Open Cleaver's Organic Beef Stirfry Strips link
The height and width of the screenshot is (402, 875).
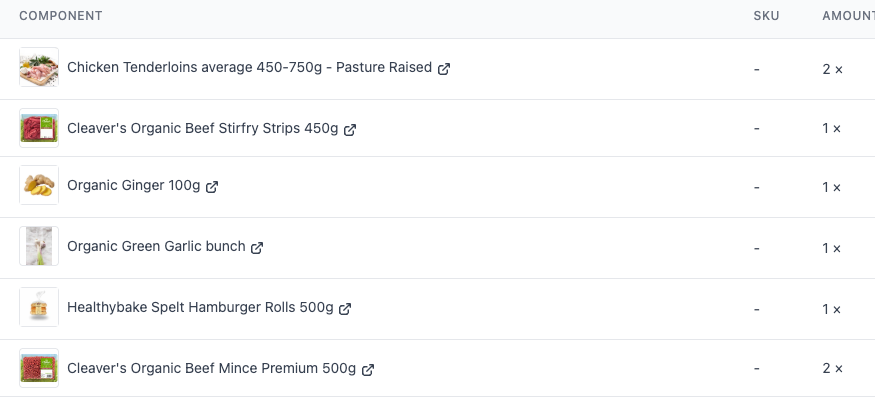[x=203, y=128]
